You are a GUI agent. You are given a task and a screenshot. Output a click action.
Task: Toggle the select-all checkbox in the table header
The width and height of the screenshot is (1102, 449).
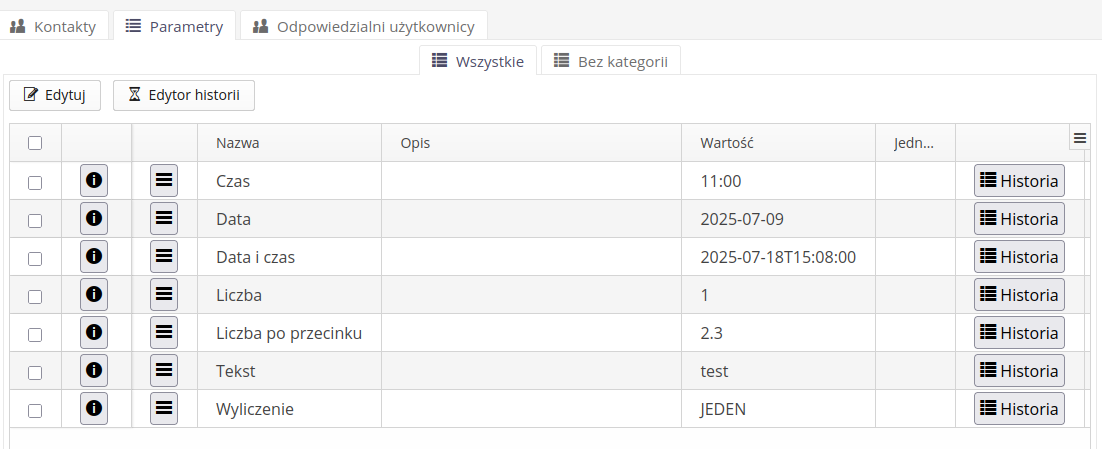(x=35, y=143)
